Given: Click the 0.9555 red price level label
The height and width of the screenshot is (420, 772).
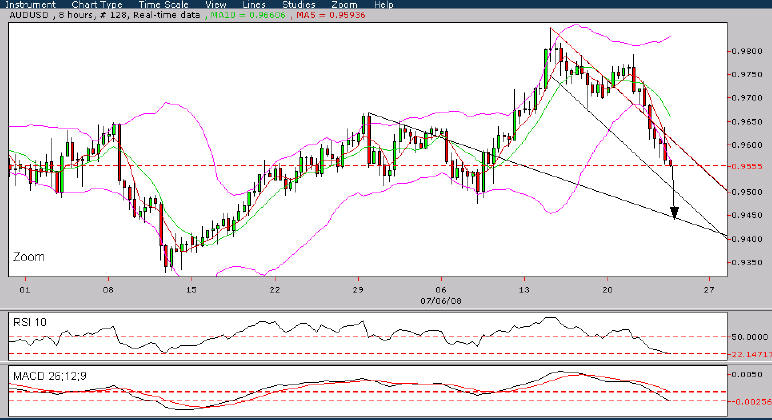Looking at the screenshot, I should [x=747, y=166].
